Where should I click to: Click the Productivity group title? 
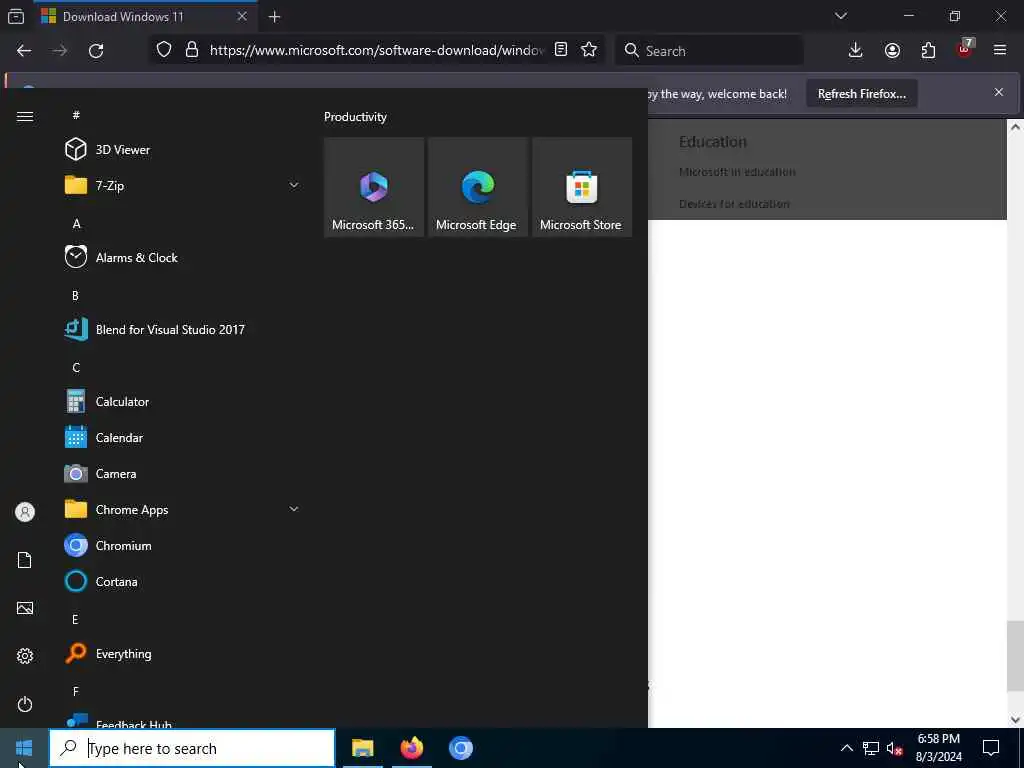(355, 117)
